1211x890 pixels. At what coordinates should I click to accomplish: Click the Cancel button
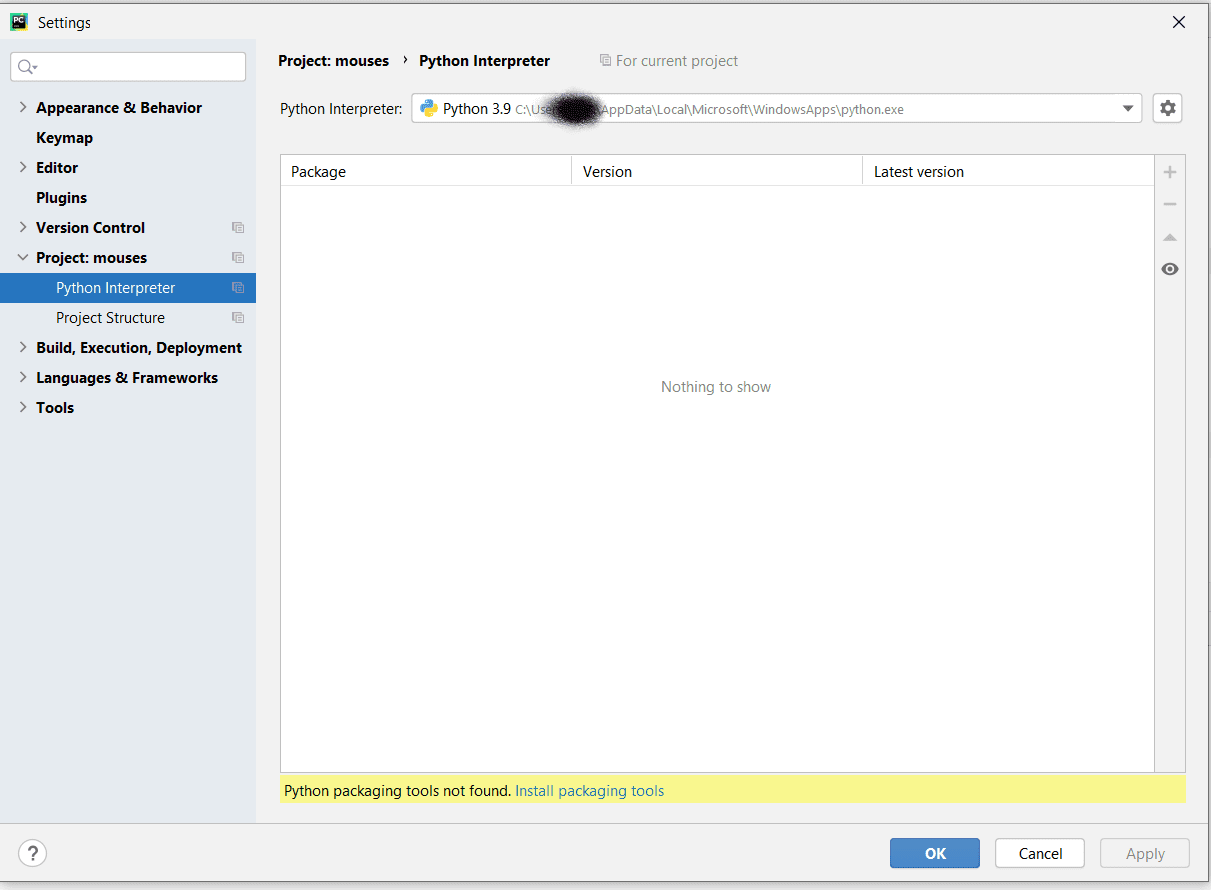pyautogui.click(x=1040, y=853)
